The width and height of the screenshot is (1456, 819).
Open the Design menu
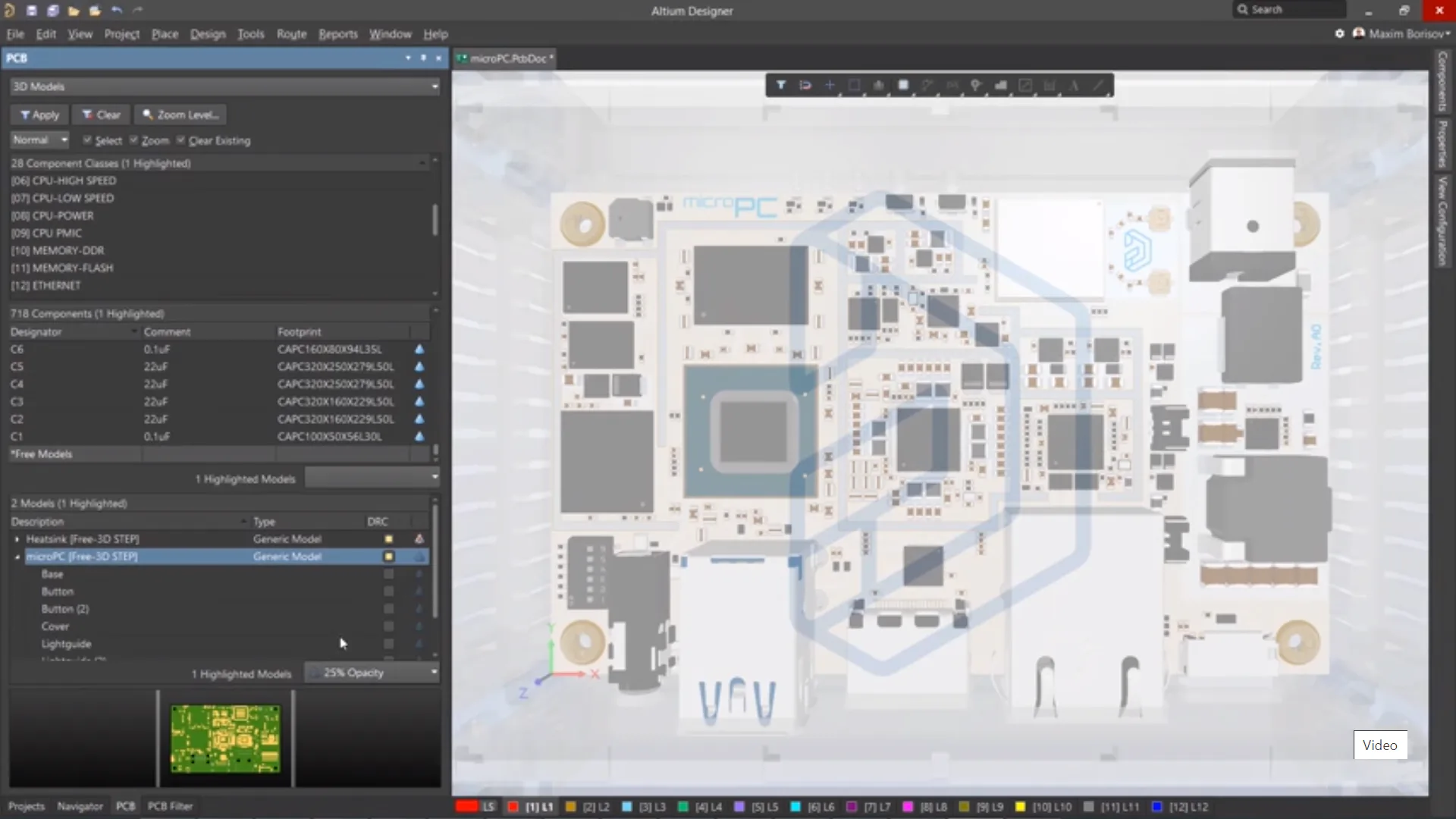pos(208,34)
